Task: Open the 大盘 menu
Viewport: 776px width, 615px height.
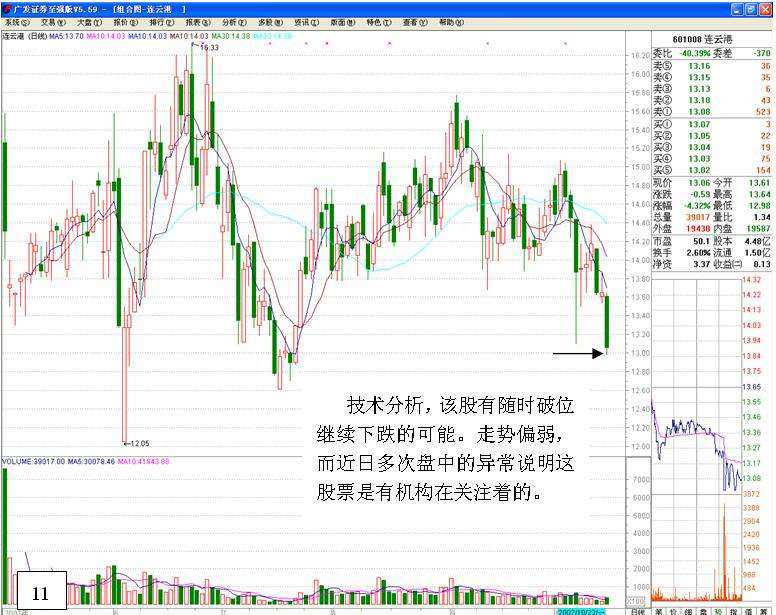Action: [89, 22]
